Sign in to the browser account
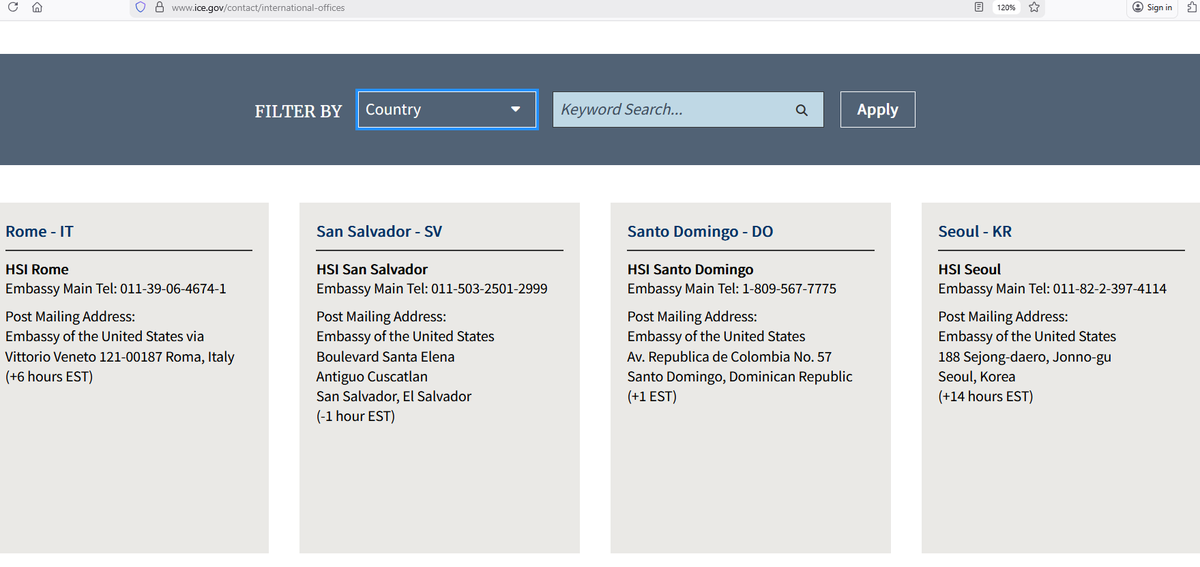1200x567 pixels. pyautogui.click(x=1152, y=7)
